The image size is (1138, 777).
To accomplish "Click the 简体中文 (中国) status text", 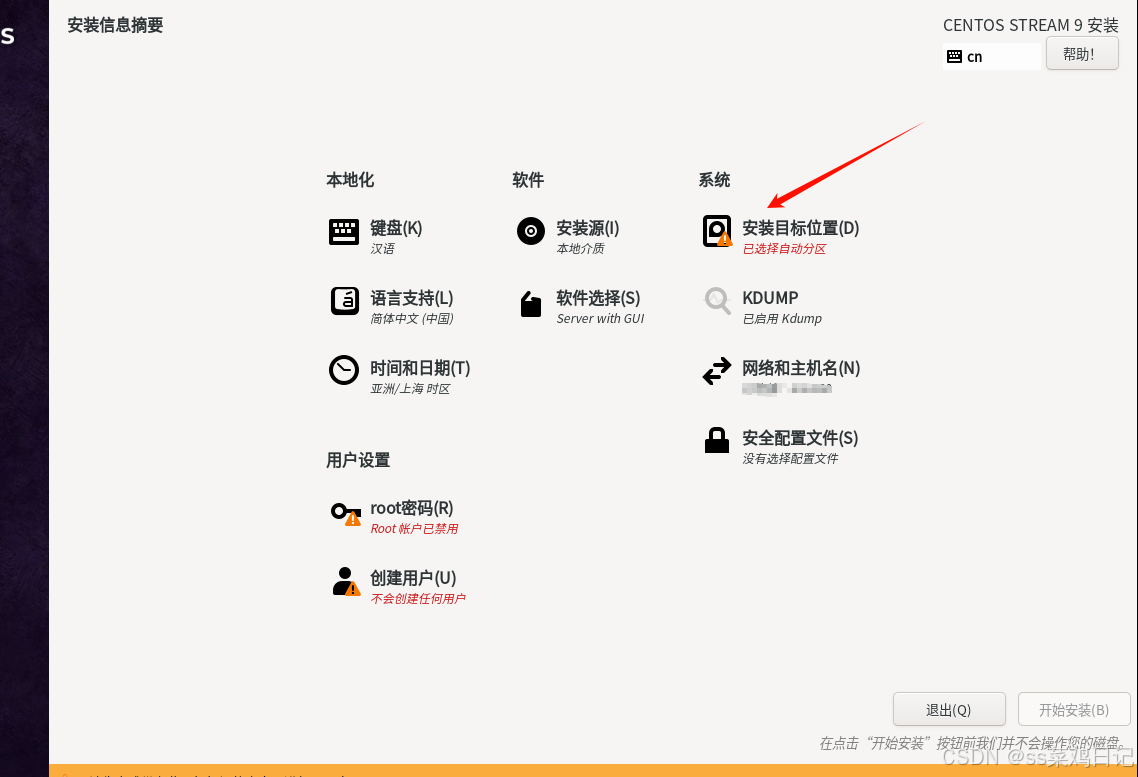I will pyautogui.click(x=412, y=318).
